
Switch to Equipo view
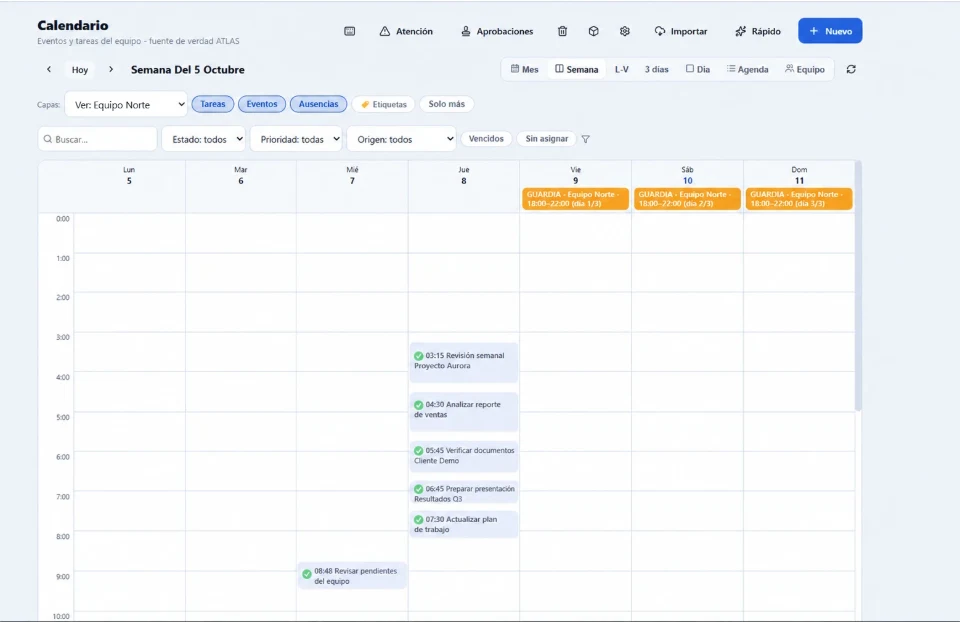pos(804,69)
